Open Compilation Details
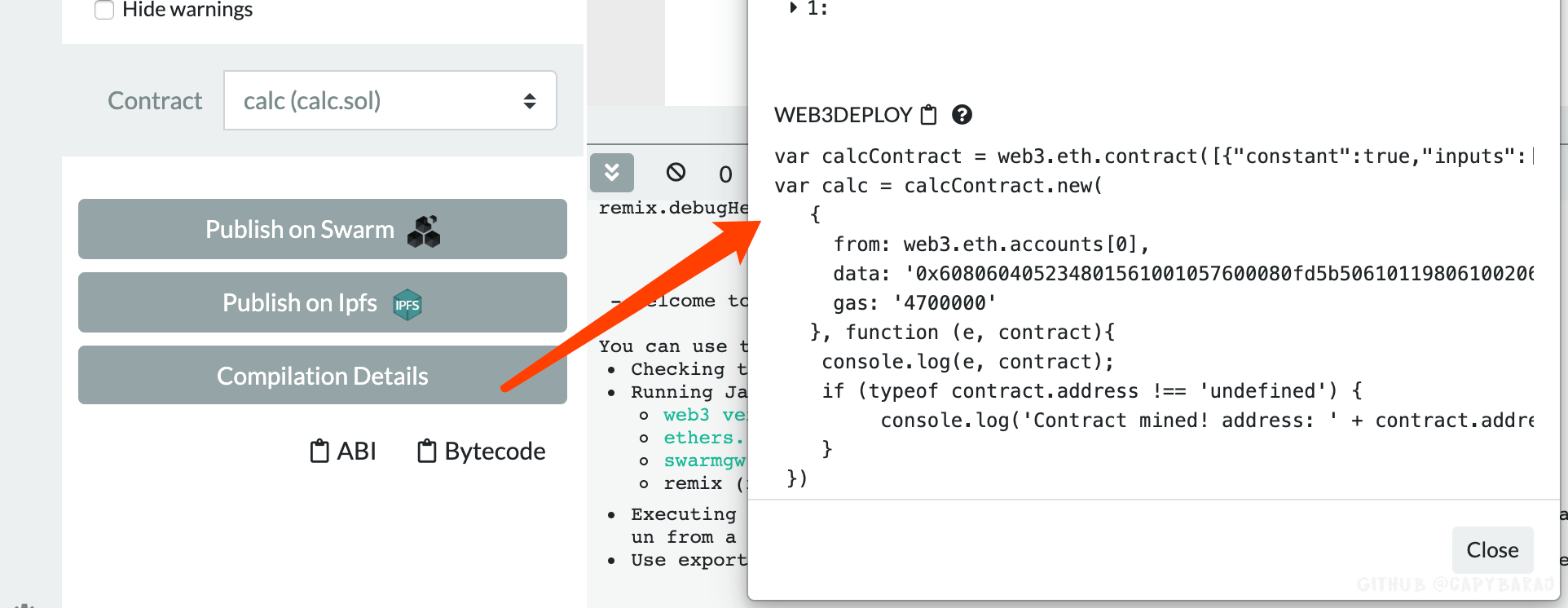 [322, 376]
